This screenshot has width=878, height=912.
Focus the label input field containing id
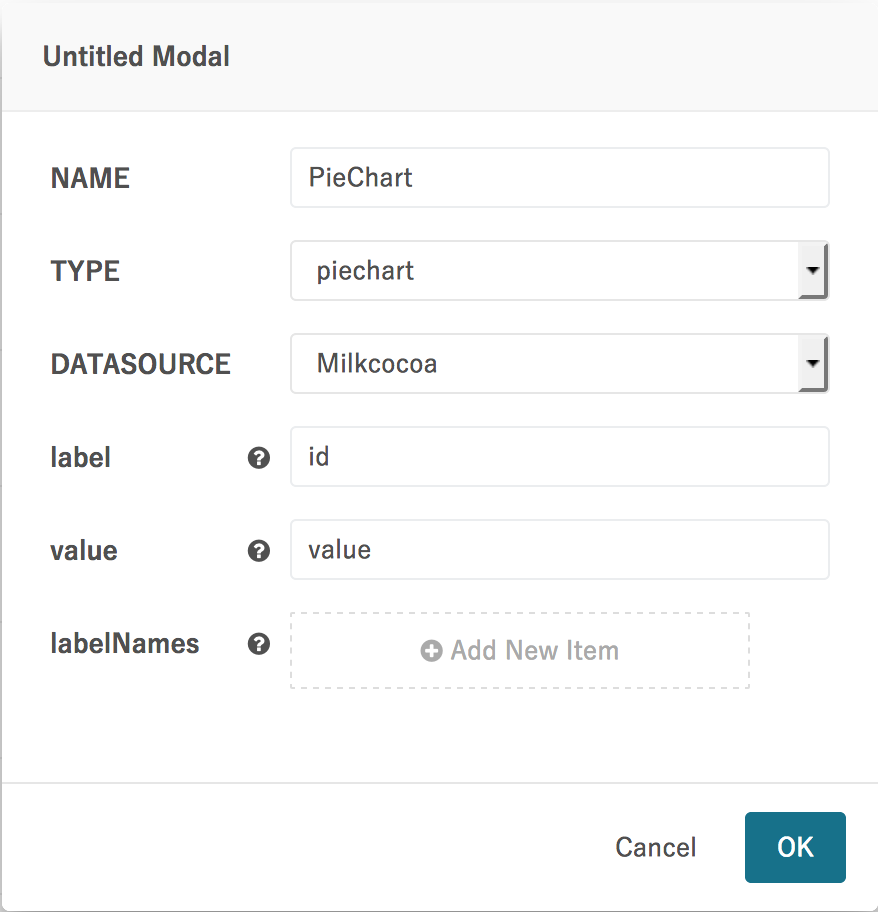pyautogui.click(x=559, y=457)
